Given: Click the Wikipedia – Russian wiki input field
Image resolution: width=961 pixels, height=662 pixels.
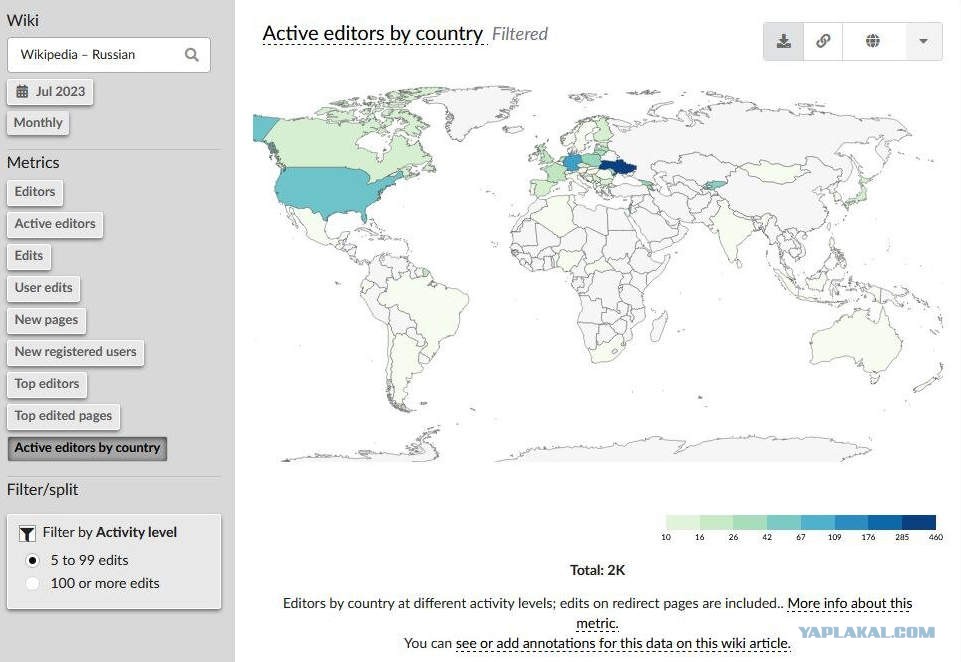Looking at the screenshot, I should tap(109, 55).
